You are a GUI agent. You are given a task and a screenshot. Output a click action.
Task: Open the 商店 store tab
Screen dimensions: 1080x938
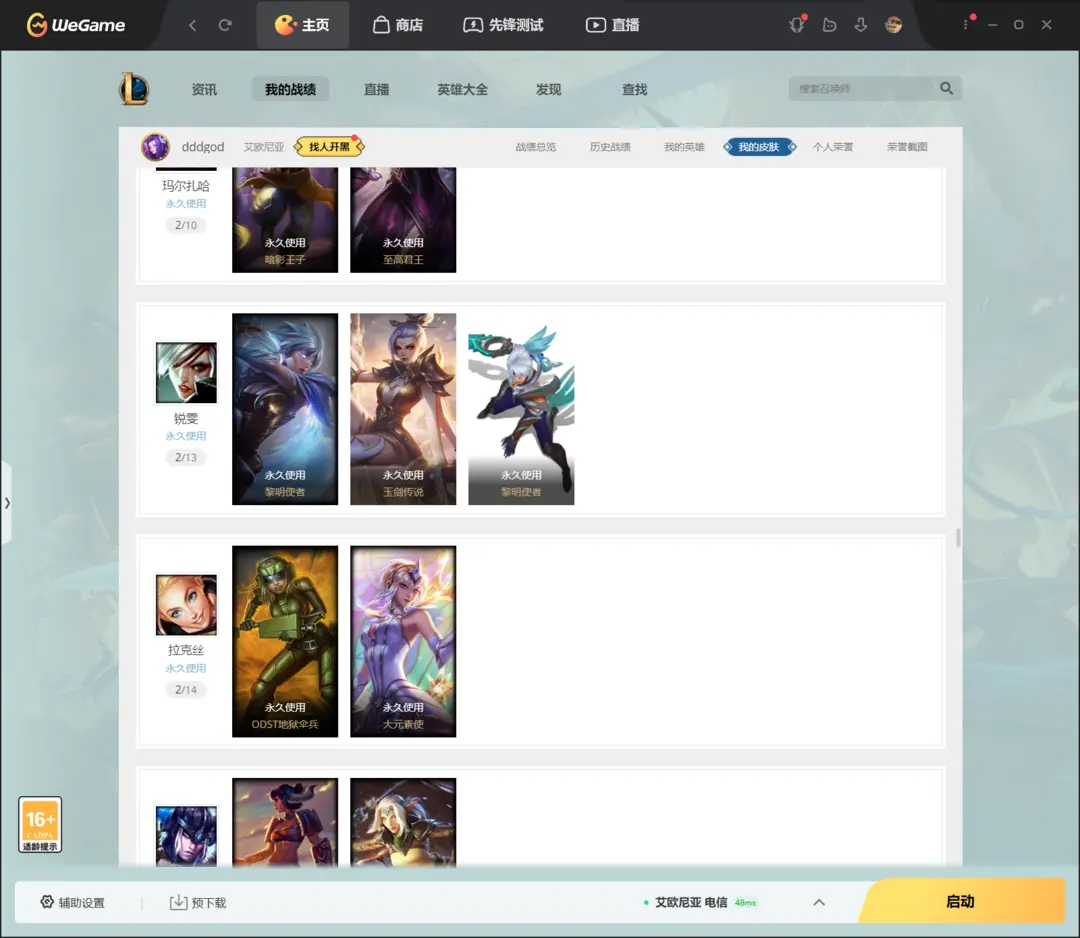[x=397, y=25]
